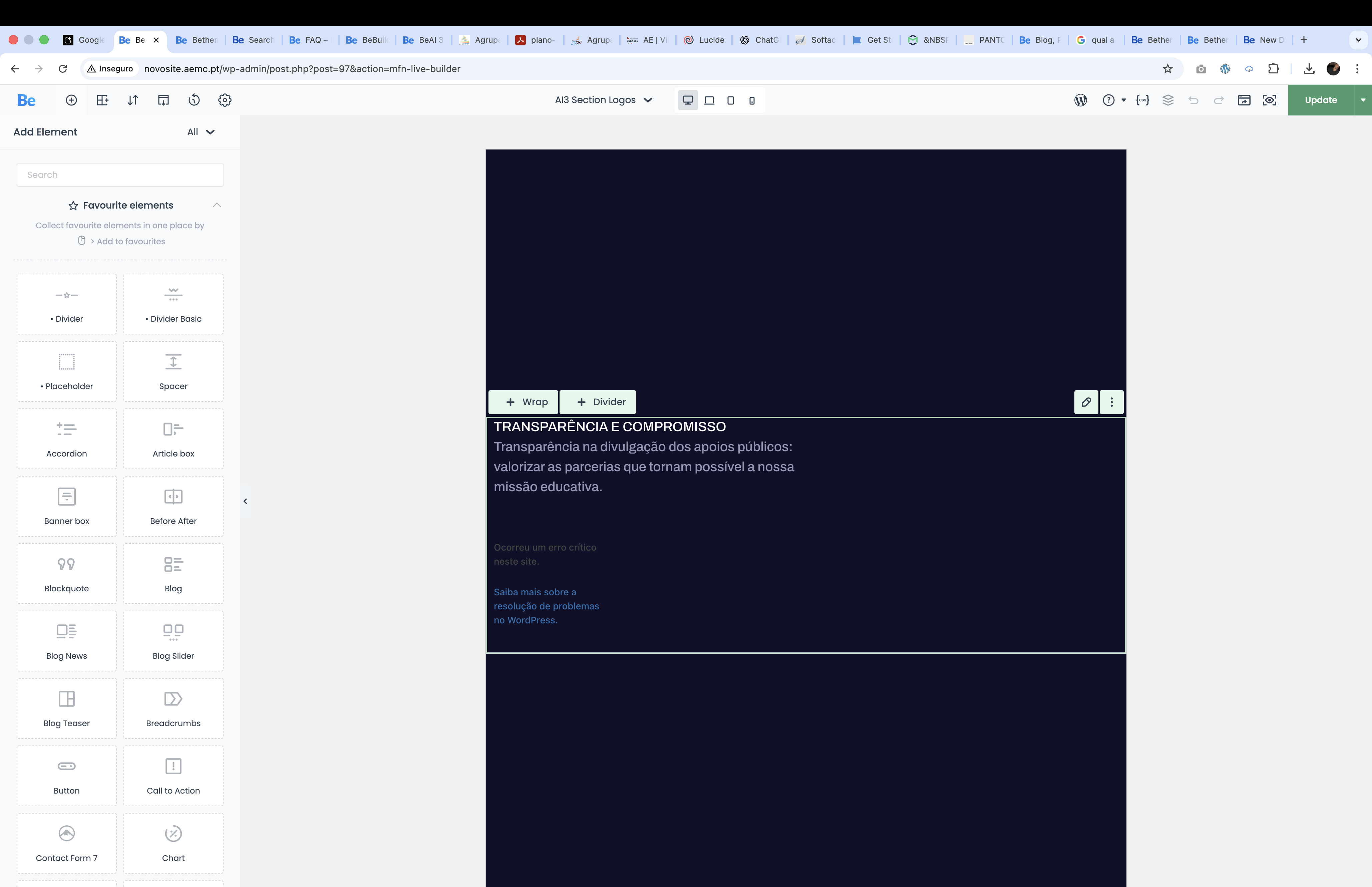
Task: Open the History revisions icon
Action: [x=194, y=100]
